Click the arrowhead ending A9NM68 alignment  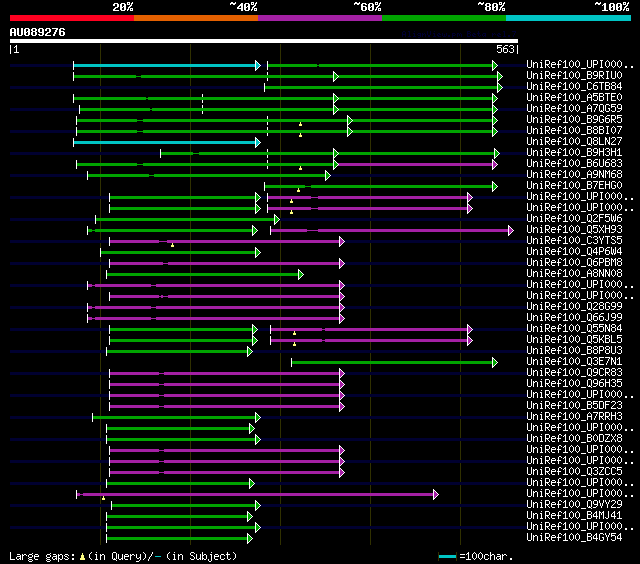coord(328,175)
